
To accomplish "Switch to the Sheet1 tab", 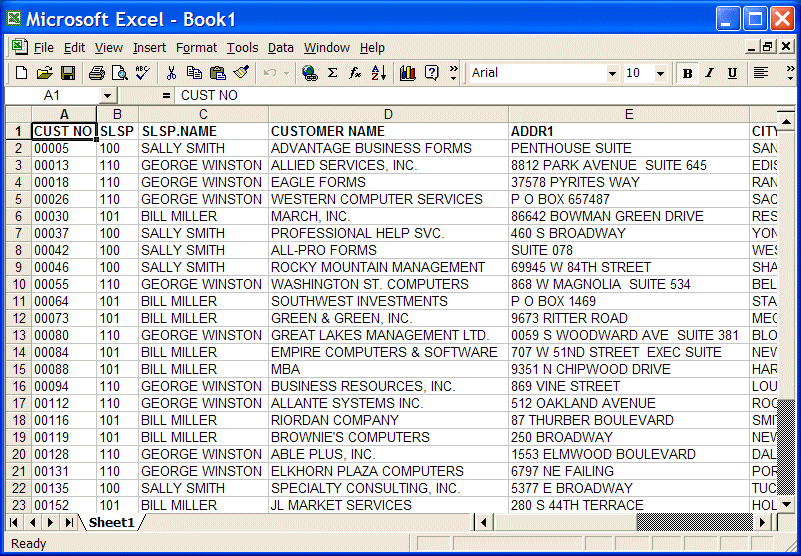I will tap(111, 523).
